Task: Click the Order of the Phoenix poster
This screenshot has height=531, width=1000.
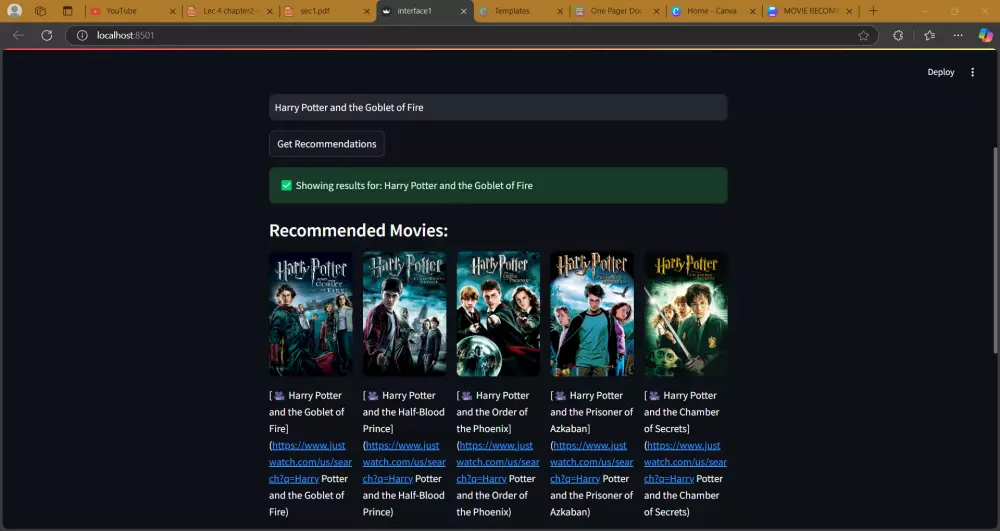Action: point(498,314)
